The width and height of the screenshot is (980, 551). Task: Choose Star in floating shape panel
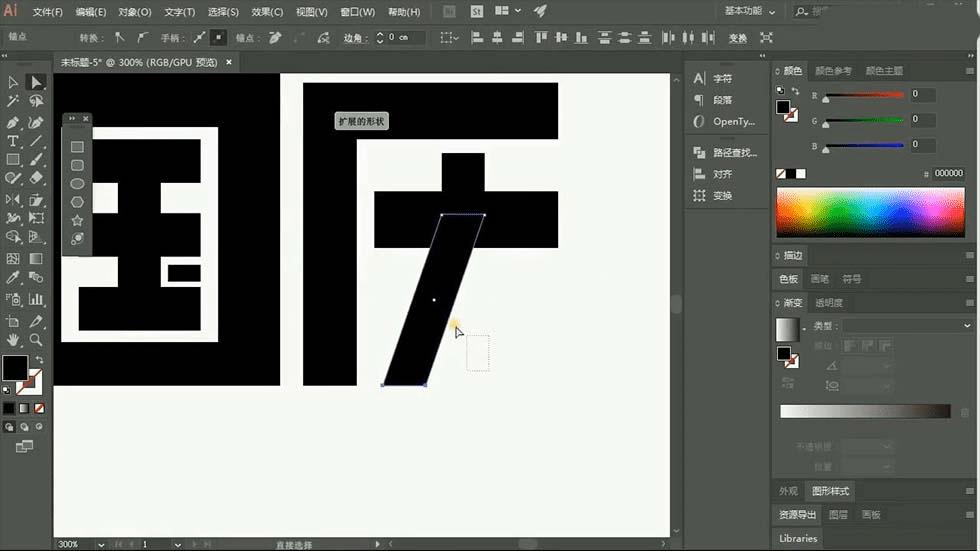click(x=77, y=221)
